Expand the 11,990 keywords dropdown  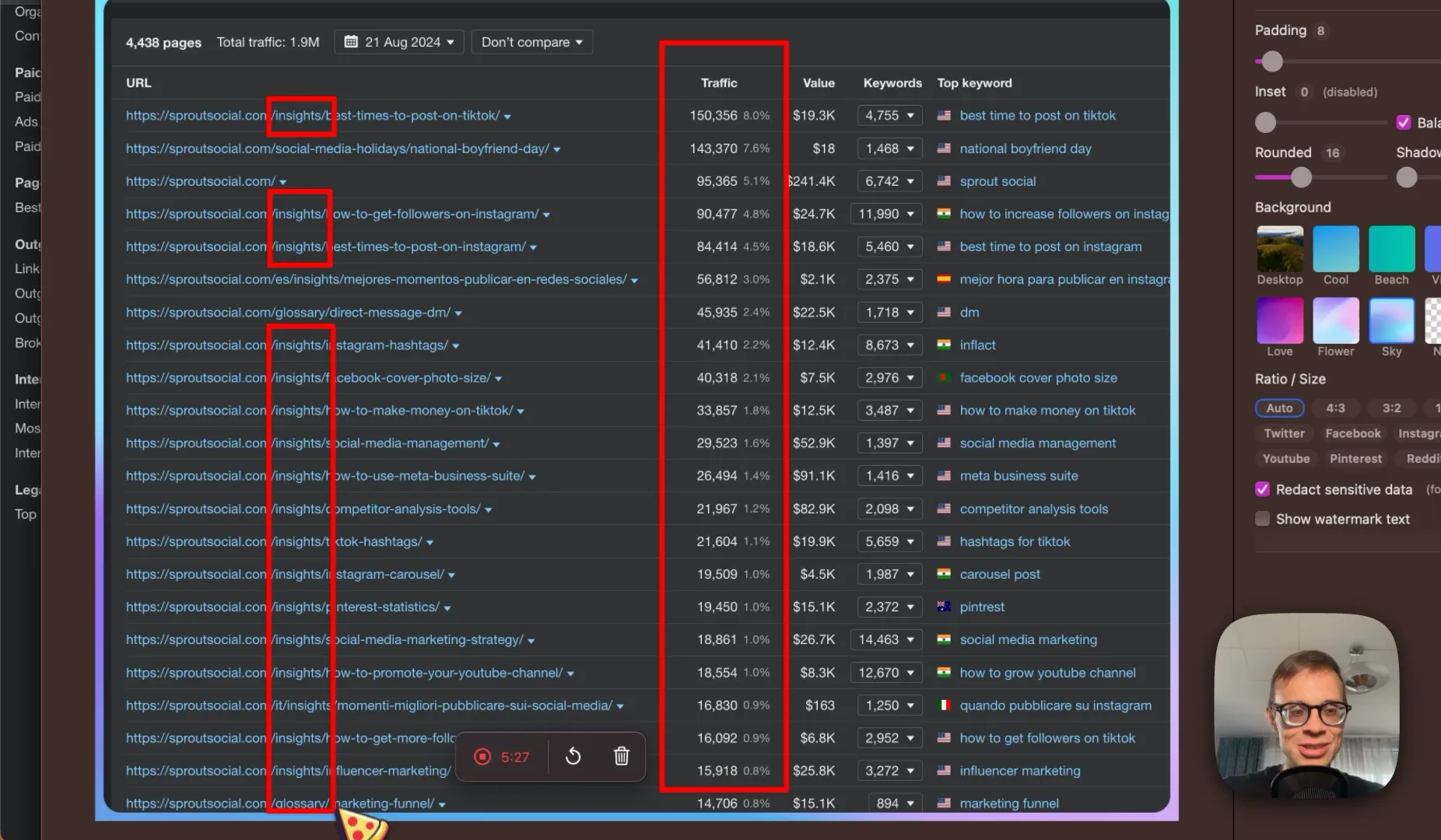coord(886,214)
